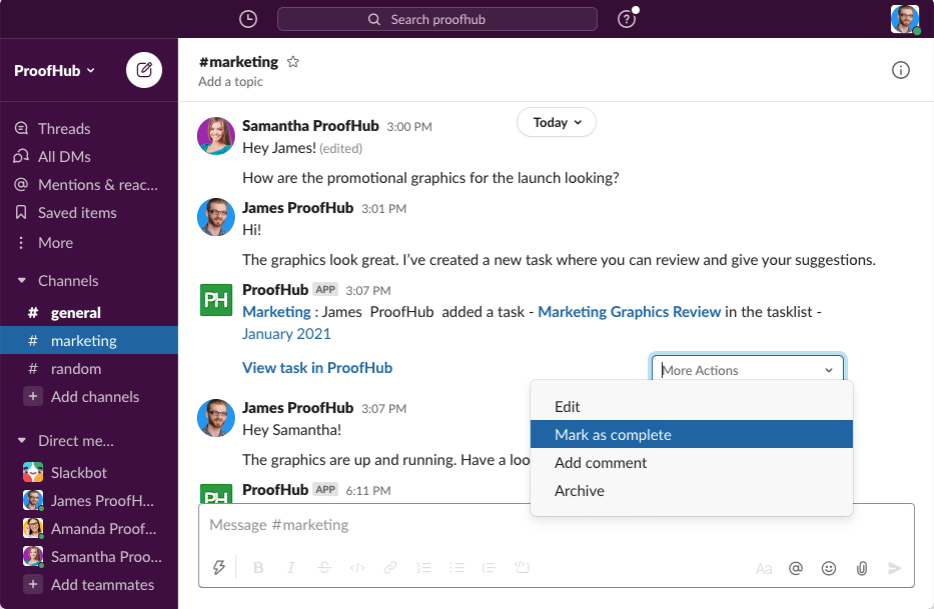Viewport: 934px width, 609px height.
Task: Open the Marketing project link
Action: tap(276, 312)
